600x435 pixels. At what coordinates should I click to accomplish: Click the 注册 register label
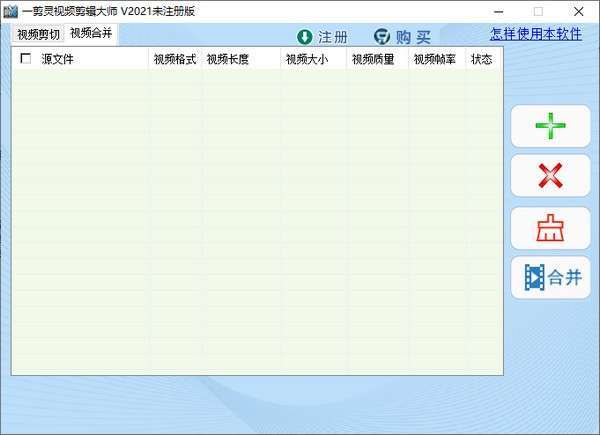point(333,37)
